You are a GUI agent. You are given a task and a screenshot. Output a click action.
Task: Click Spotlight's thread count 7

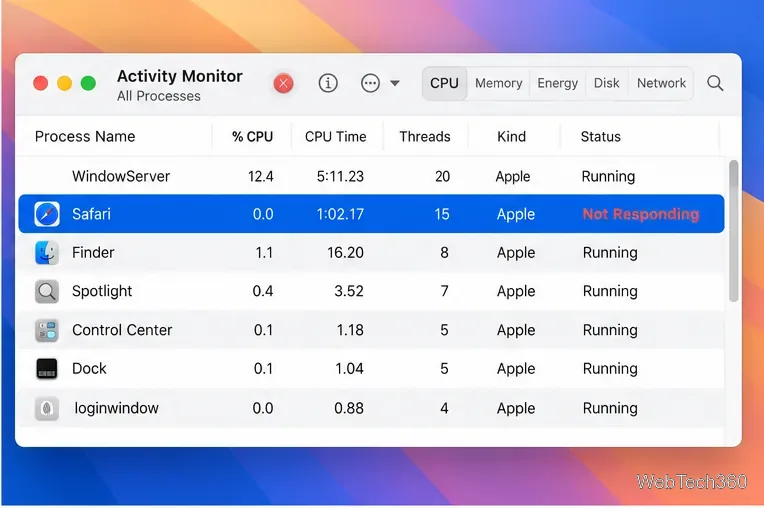click(x=444, y=291)
